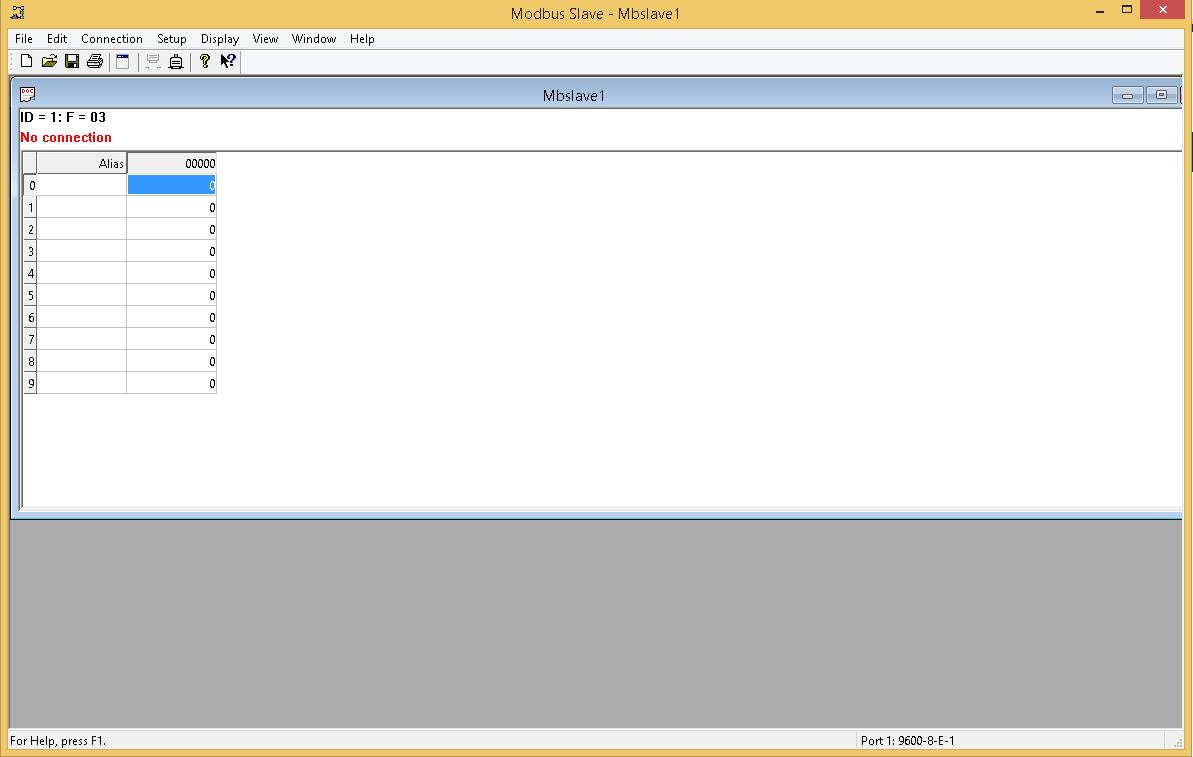This screenshot has width=1193, height=757.
Task: Activate context help arrow tool
Action: click(x=227, y=61)
